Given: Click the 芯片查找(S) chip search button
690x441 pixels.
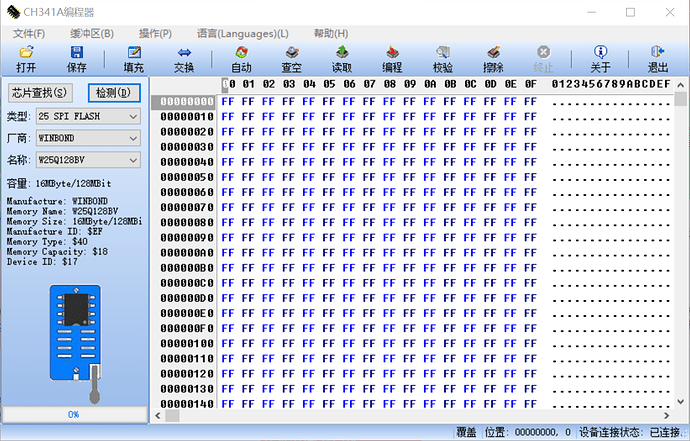Looking at the screenshot, I should click(40, 93).
